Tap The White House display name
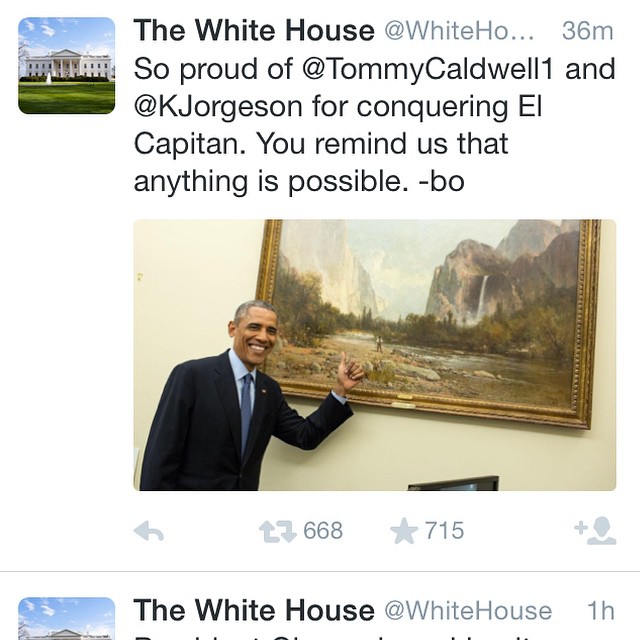The width and height of the screenshot is (640, 640). point(254,31)
